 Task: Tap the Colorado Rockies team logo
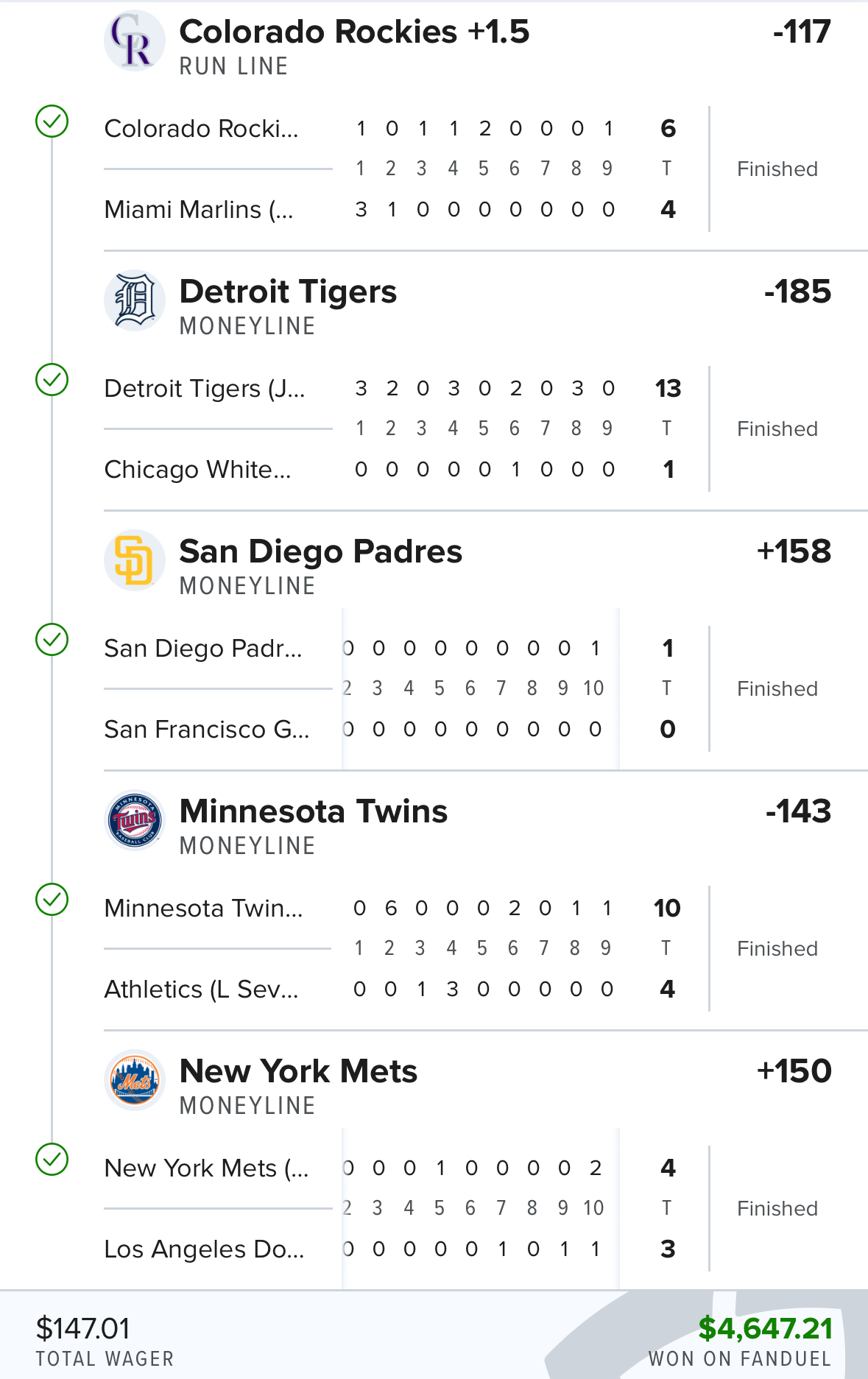pos(134,41)
